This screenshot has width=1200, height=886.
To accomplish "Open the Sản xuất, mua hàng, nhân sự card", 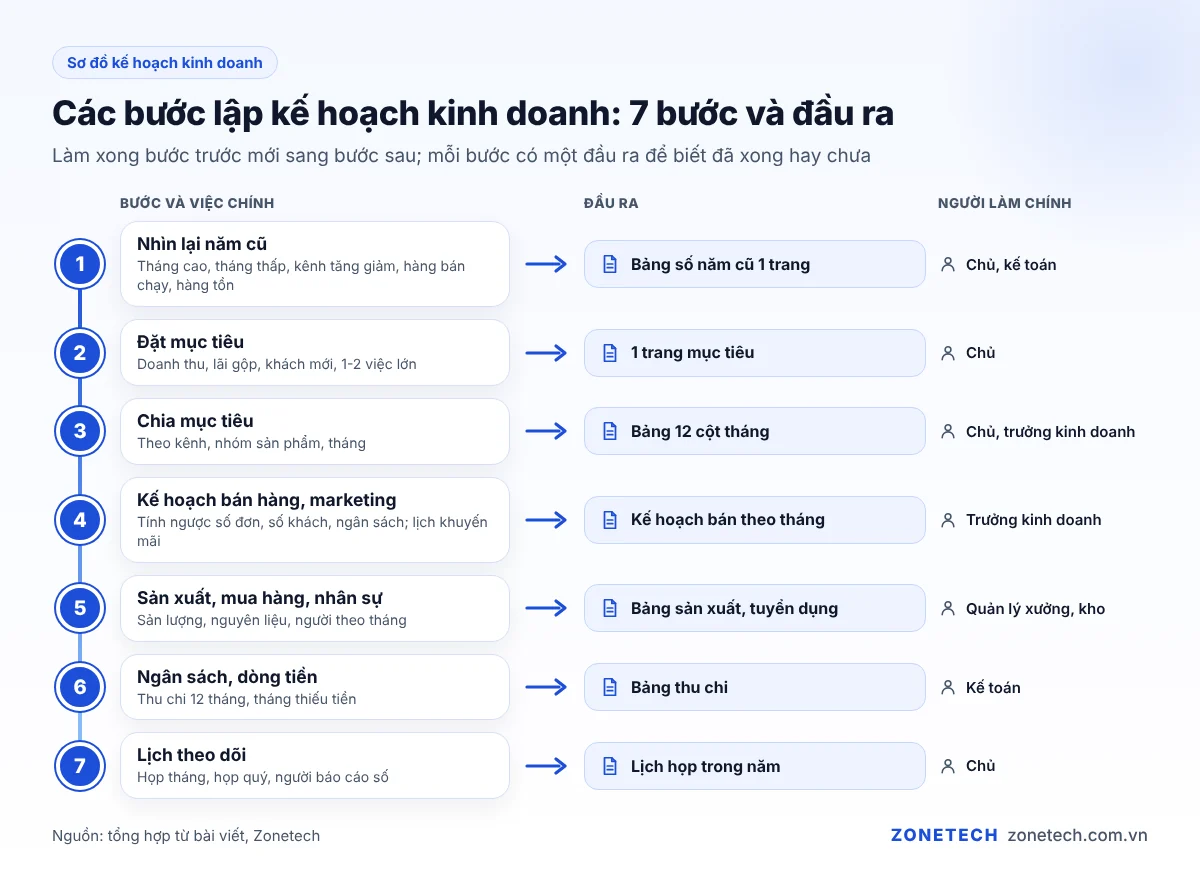I will point(315,608).
